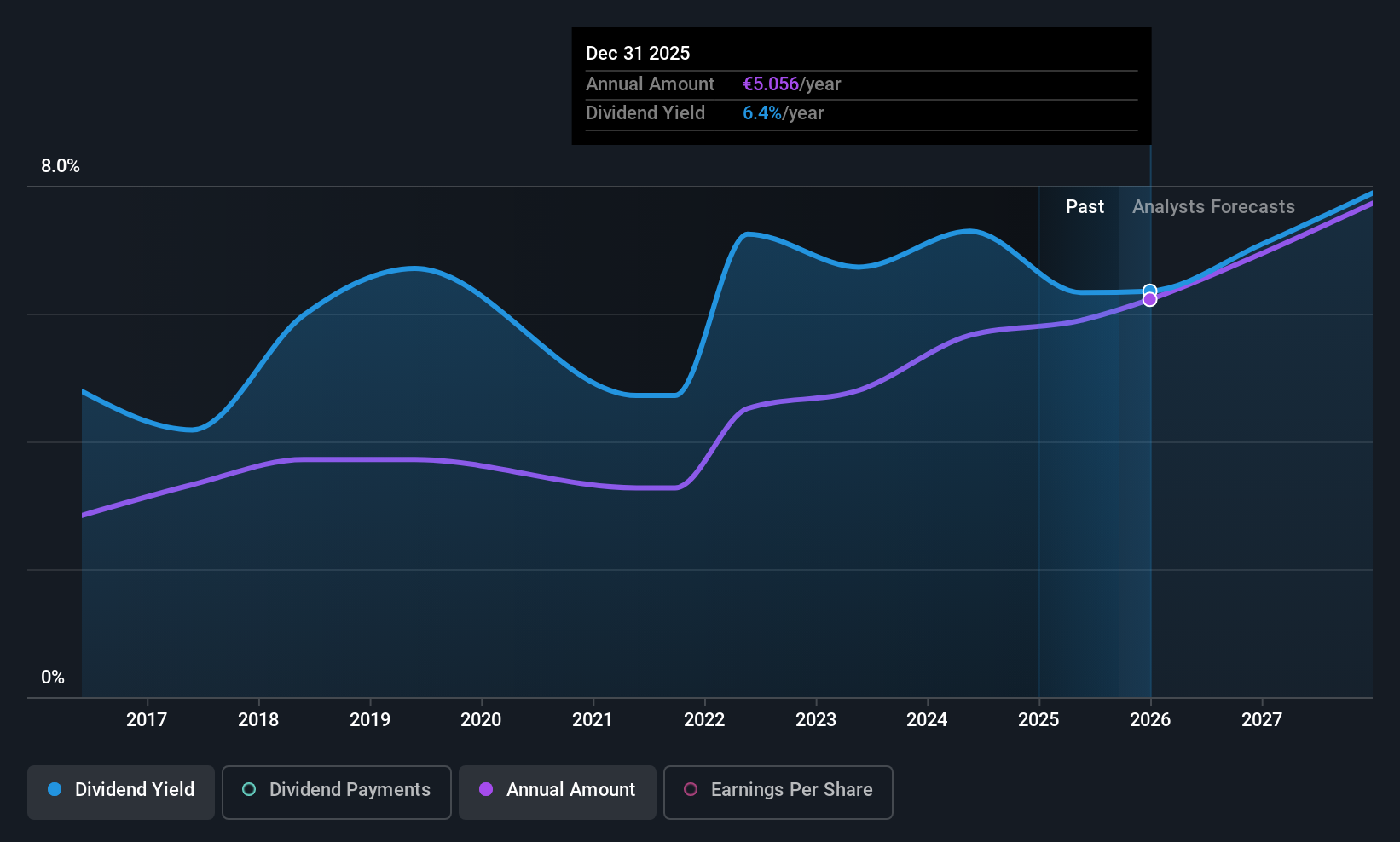Click the 2020 x-axis year label
Screen dimensions: 1400x842
481,719
